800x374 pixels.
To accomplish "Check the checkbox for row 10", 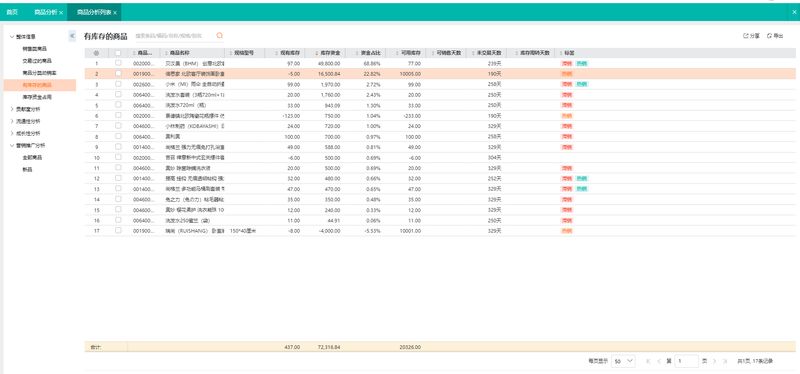I will pyautogui.click(x=118, y=157).
